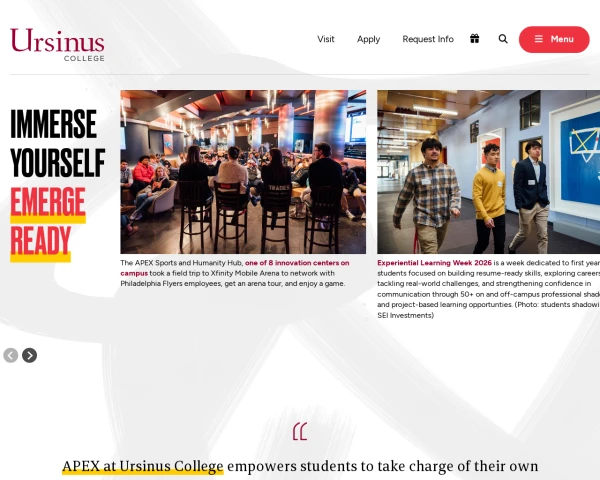Click the 'Immerse Yourself' headline text
600x480 pixels.
[x=57, y=143]
